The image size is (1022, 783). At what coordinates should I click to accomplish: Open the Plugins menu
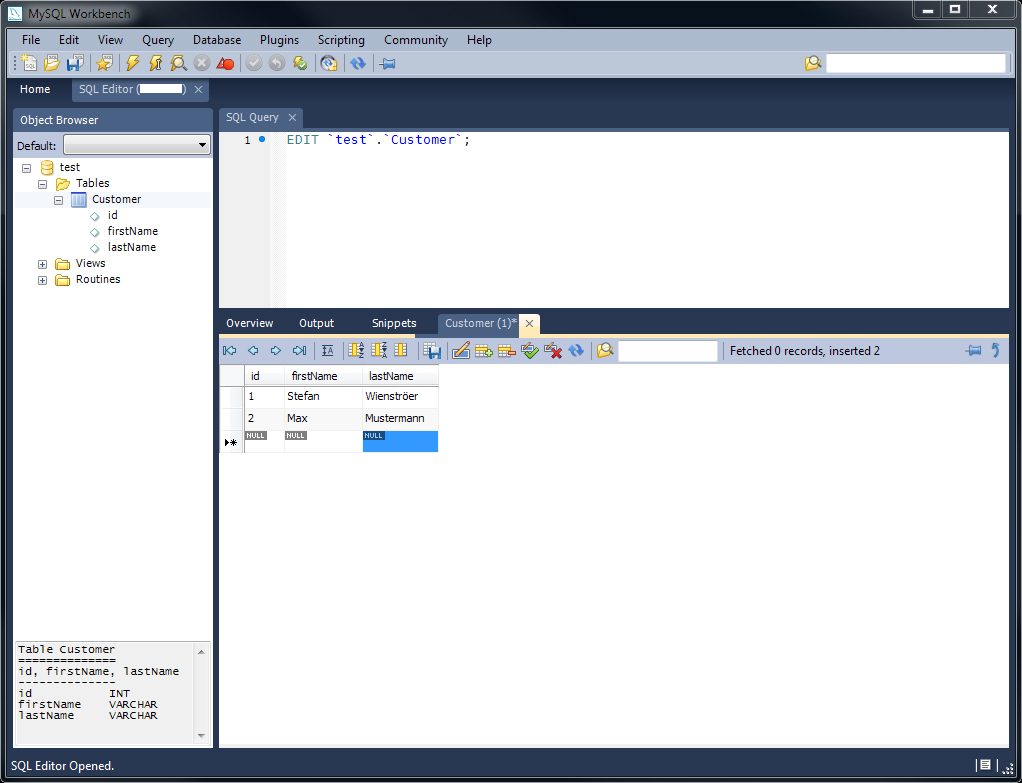point(279,40)
